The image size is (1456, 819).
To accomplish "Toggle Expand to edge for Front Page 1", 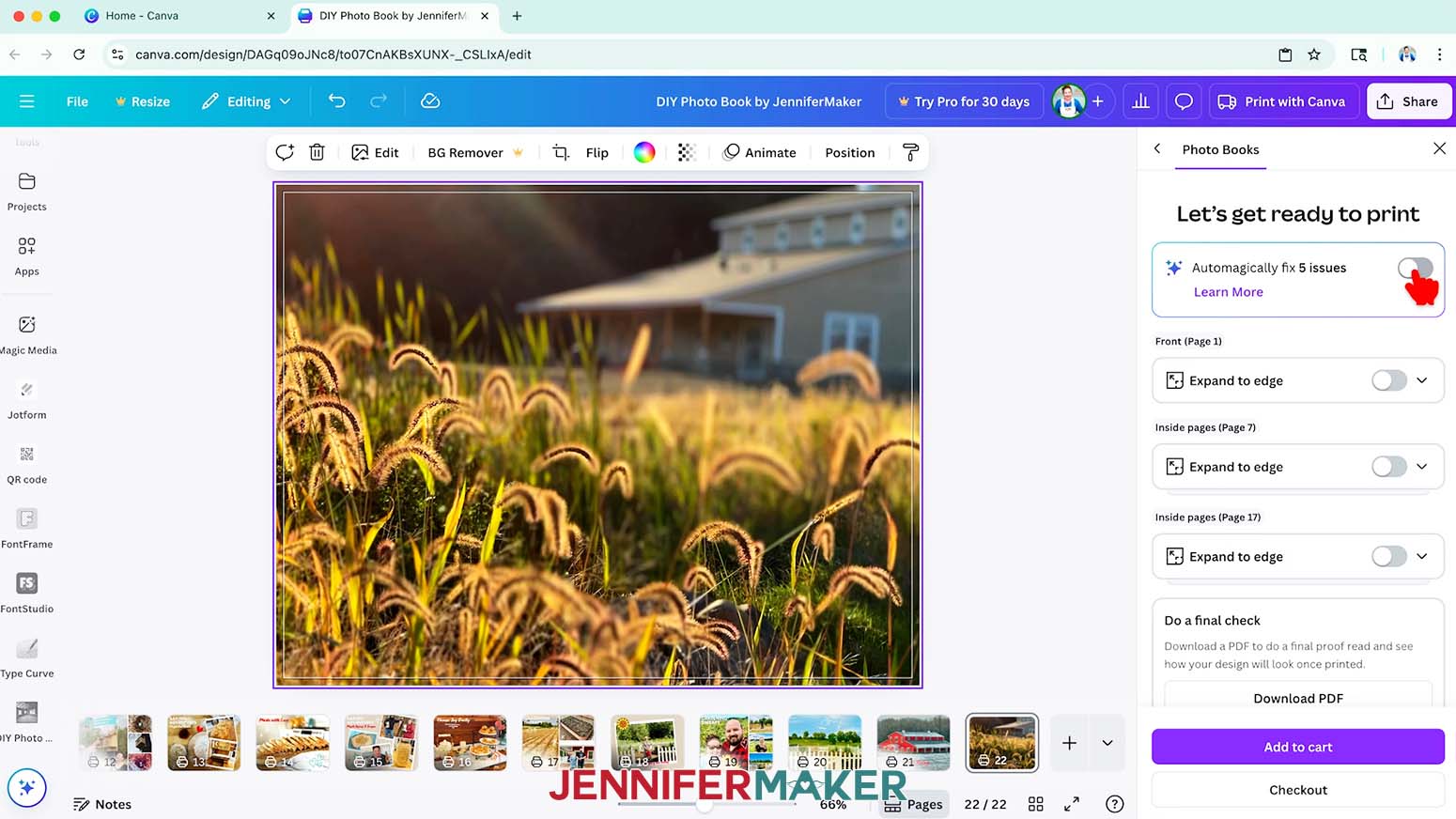I will point(1388,380).
